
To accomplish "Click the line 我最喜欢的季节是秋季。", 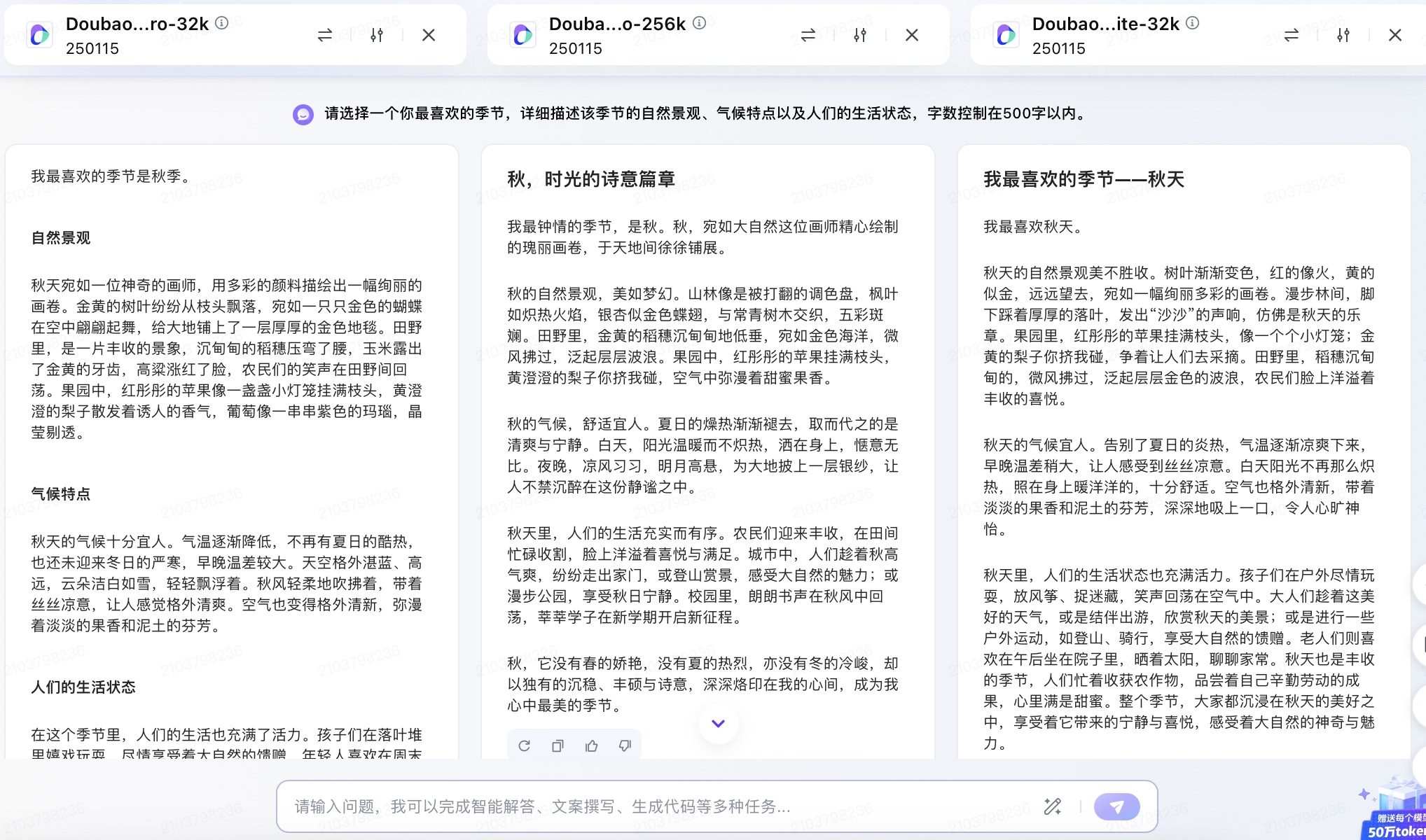I will click(113, 176).
